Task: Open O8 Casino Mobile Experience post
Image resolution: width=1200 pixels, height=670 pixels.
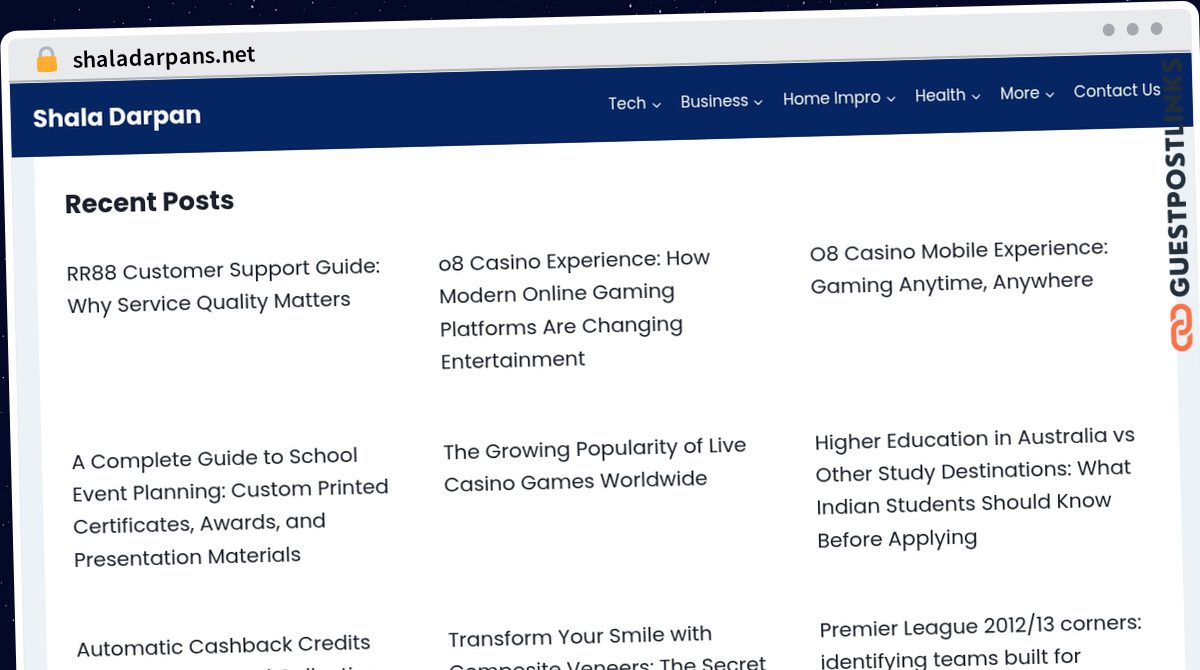Action: [959, 267]
